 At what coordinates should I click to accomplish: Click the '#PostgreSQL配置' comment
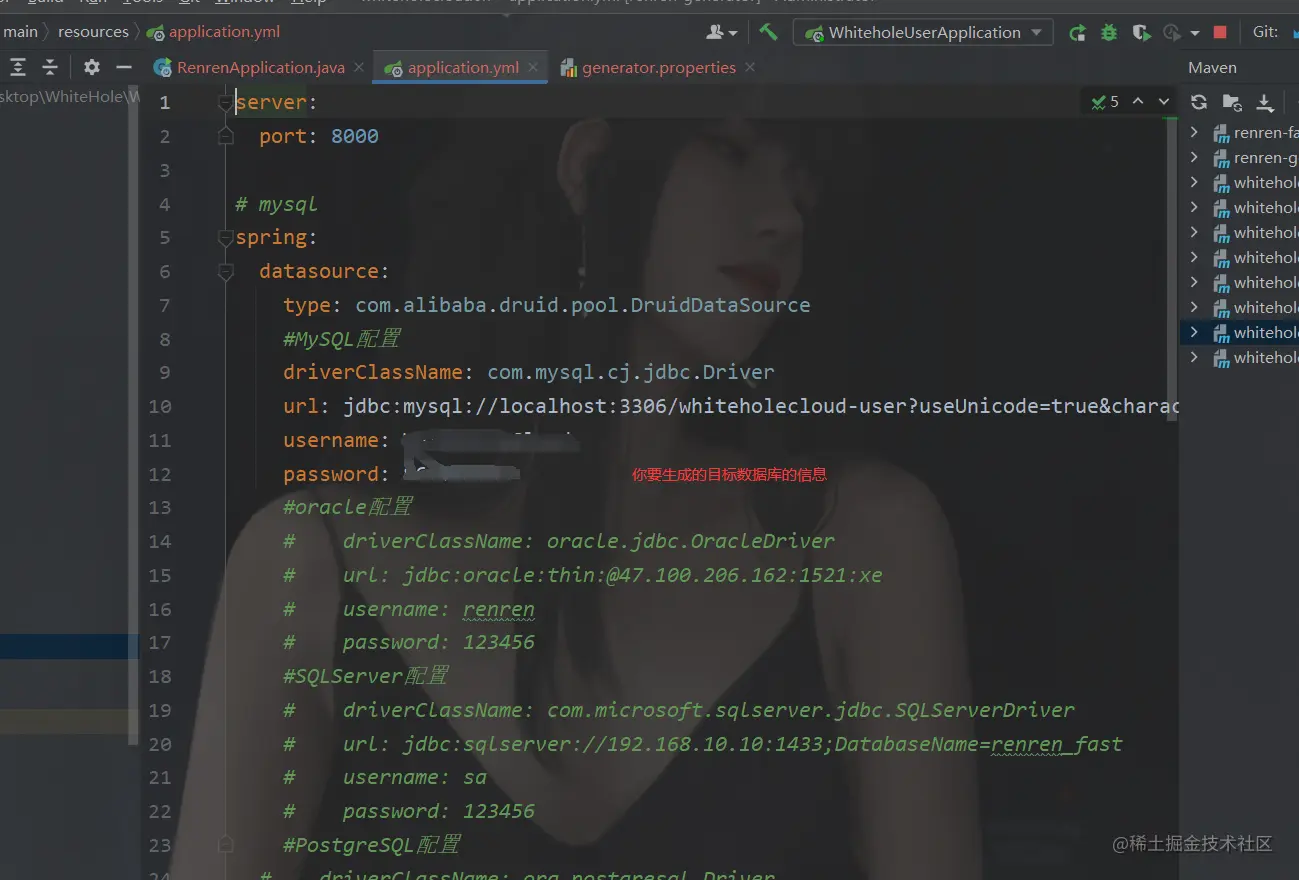coord(372,845)
